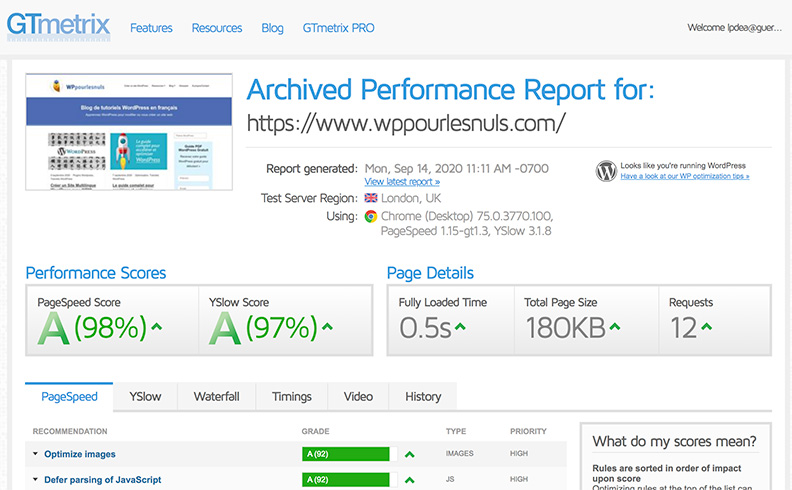Click Performance Scores heading

95,273
